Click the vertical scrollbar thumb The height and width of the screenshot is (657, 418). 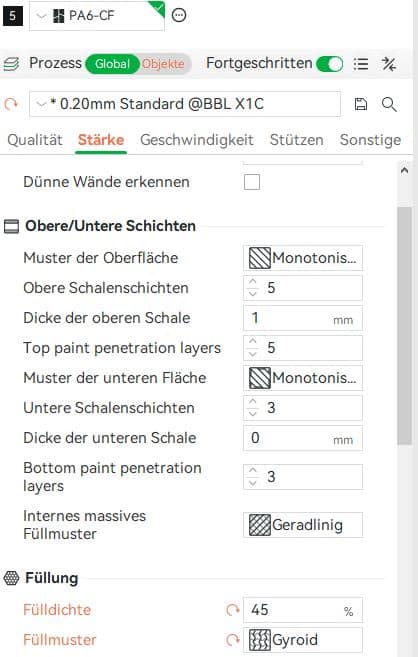404,325
